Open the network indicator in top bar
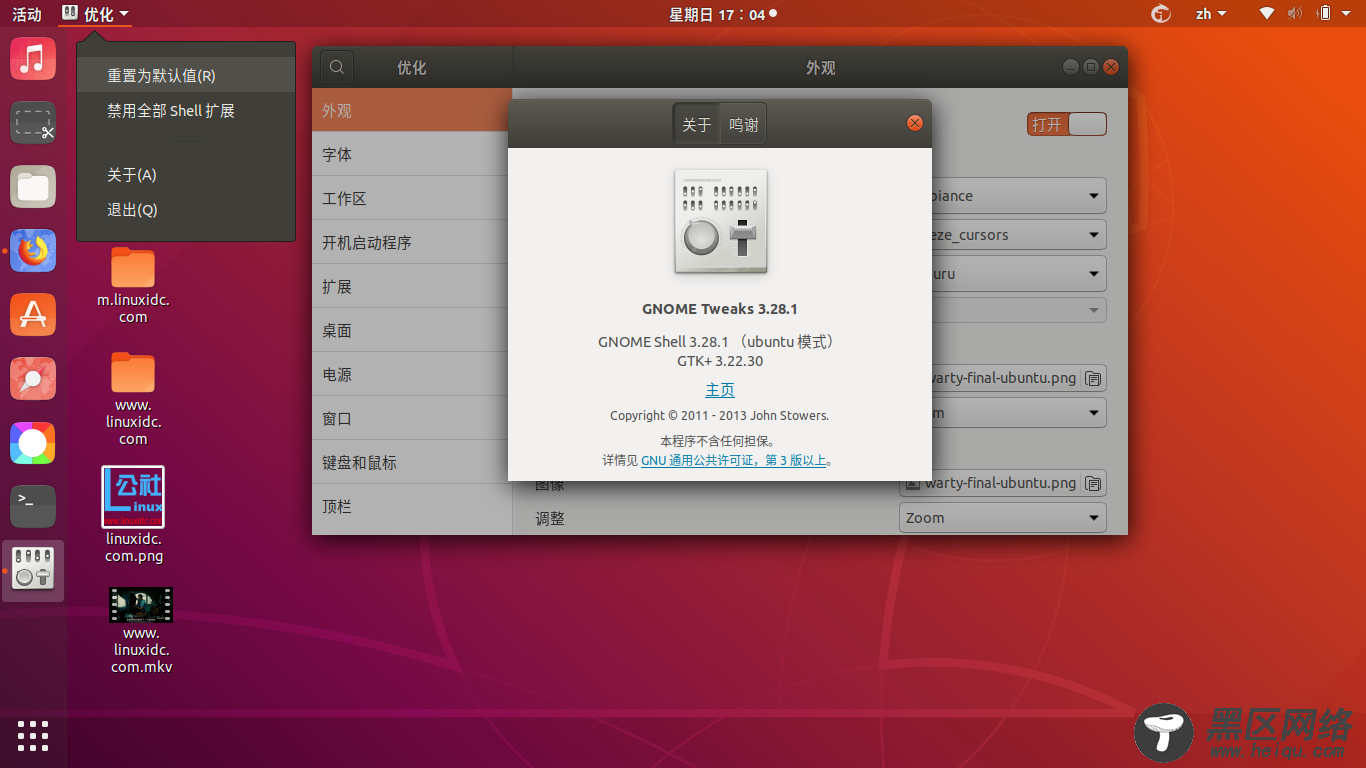The width and height of the screenshot is (1366, 768). pos(1266,13)
